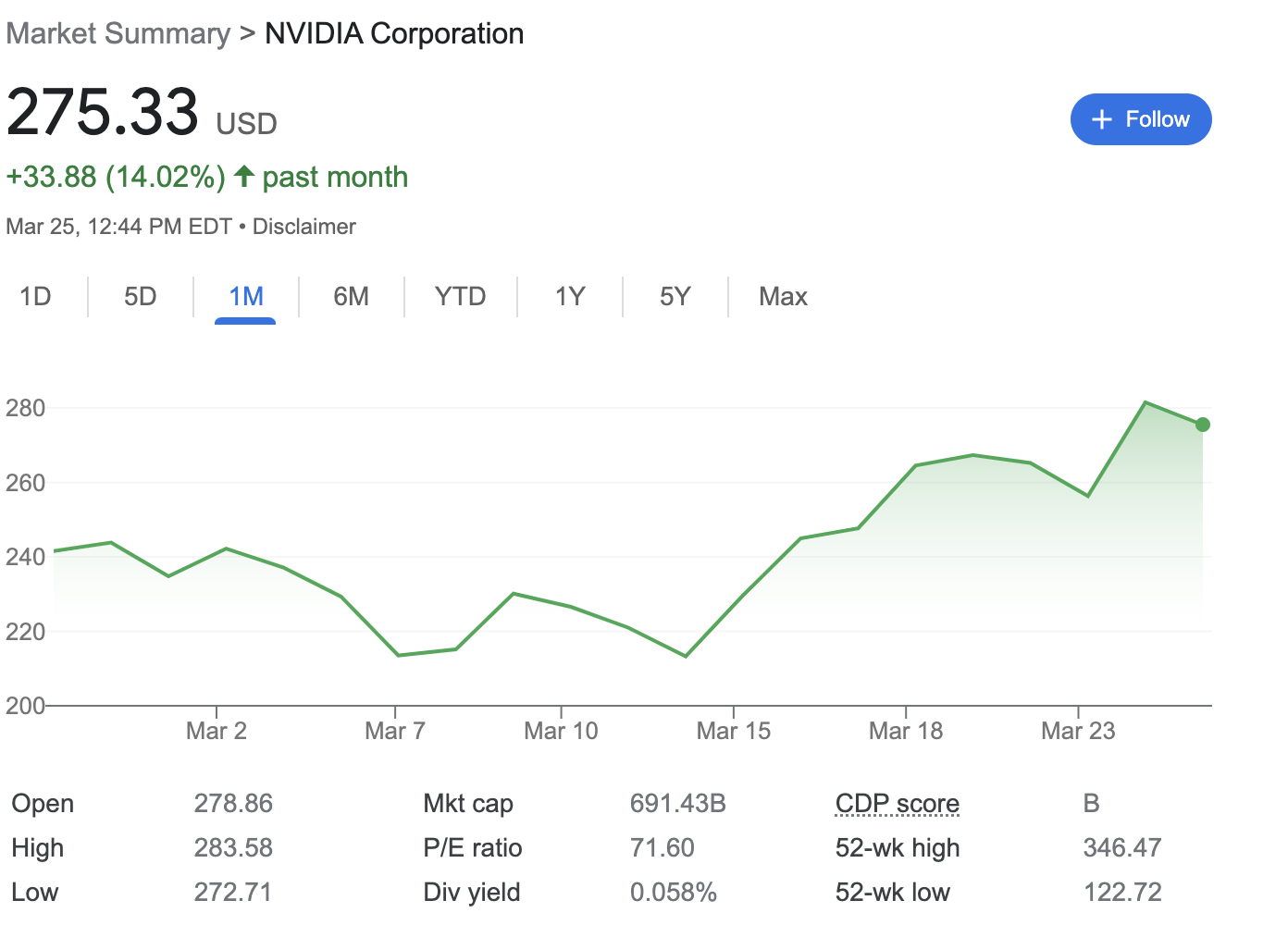Click the P/E ratio label
1288x925 pixels.
click(x=473, y=847)
